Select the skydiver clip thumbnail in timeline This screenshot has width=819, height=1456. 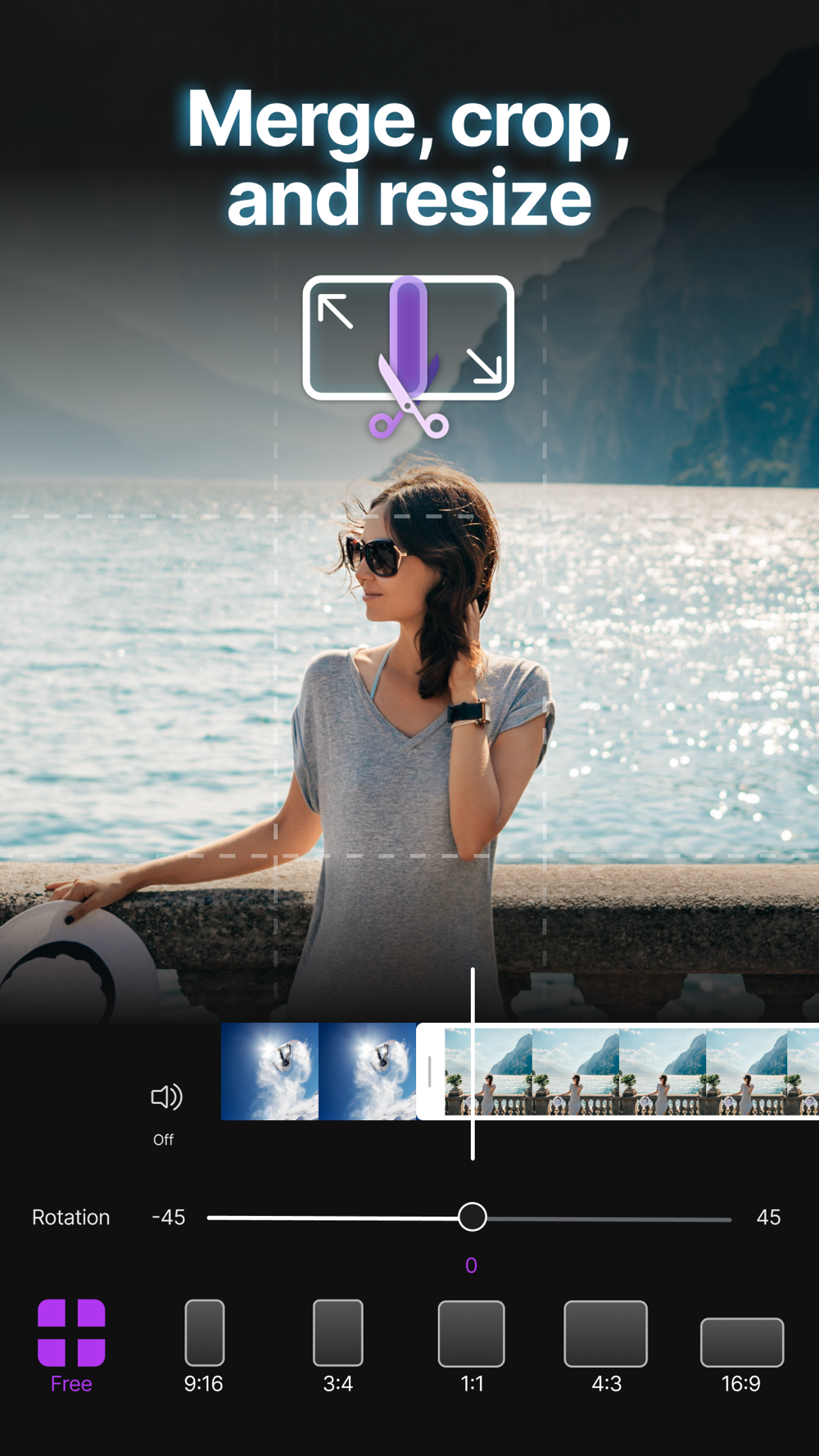point(319,1071)
